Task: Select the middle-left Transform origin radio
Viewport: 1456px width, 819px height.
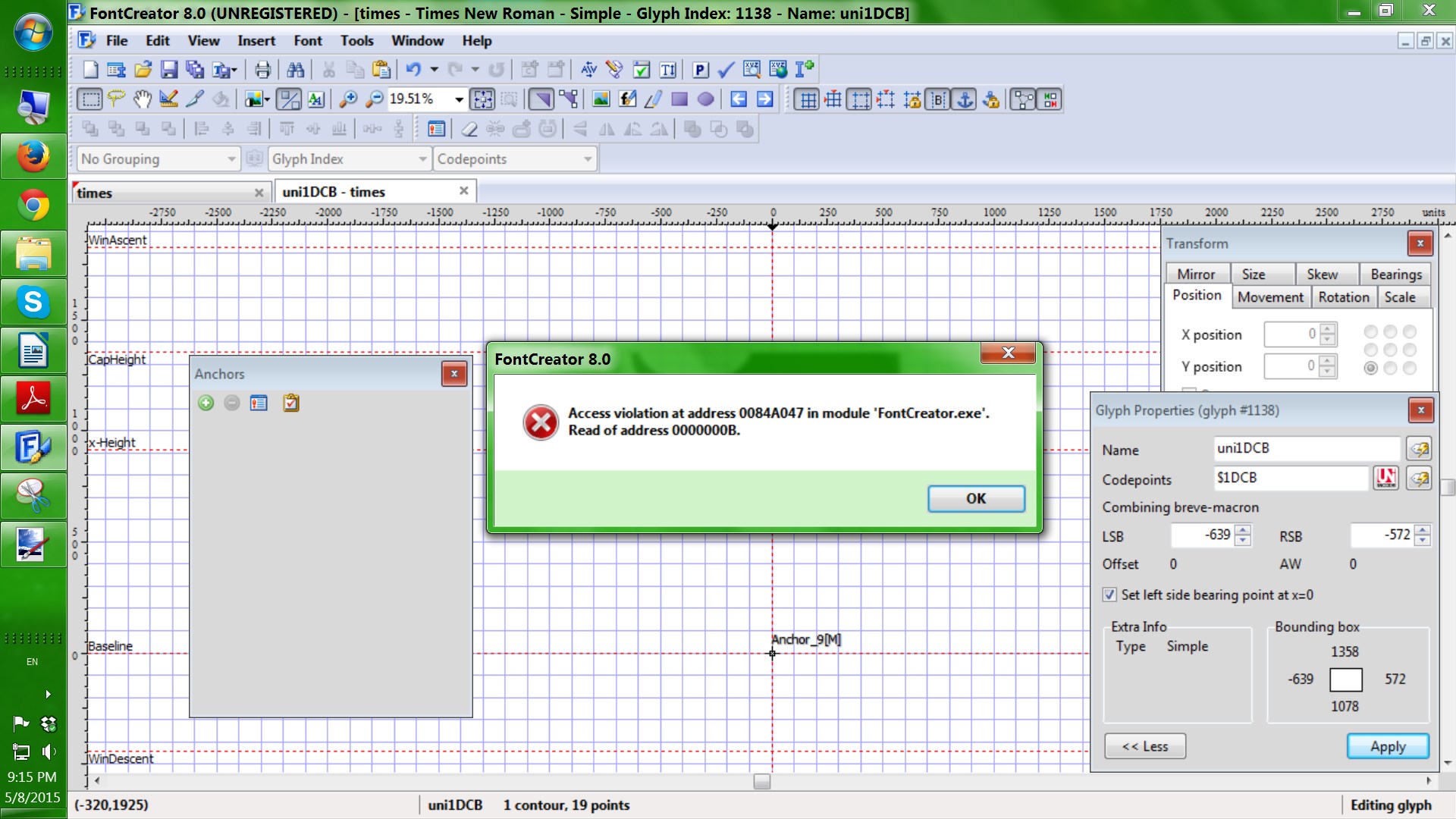Action: tap(1371, 350)
